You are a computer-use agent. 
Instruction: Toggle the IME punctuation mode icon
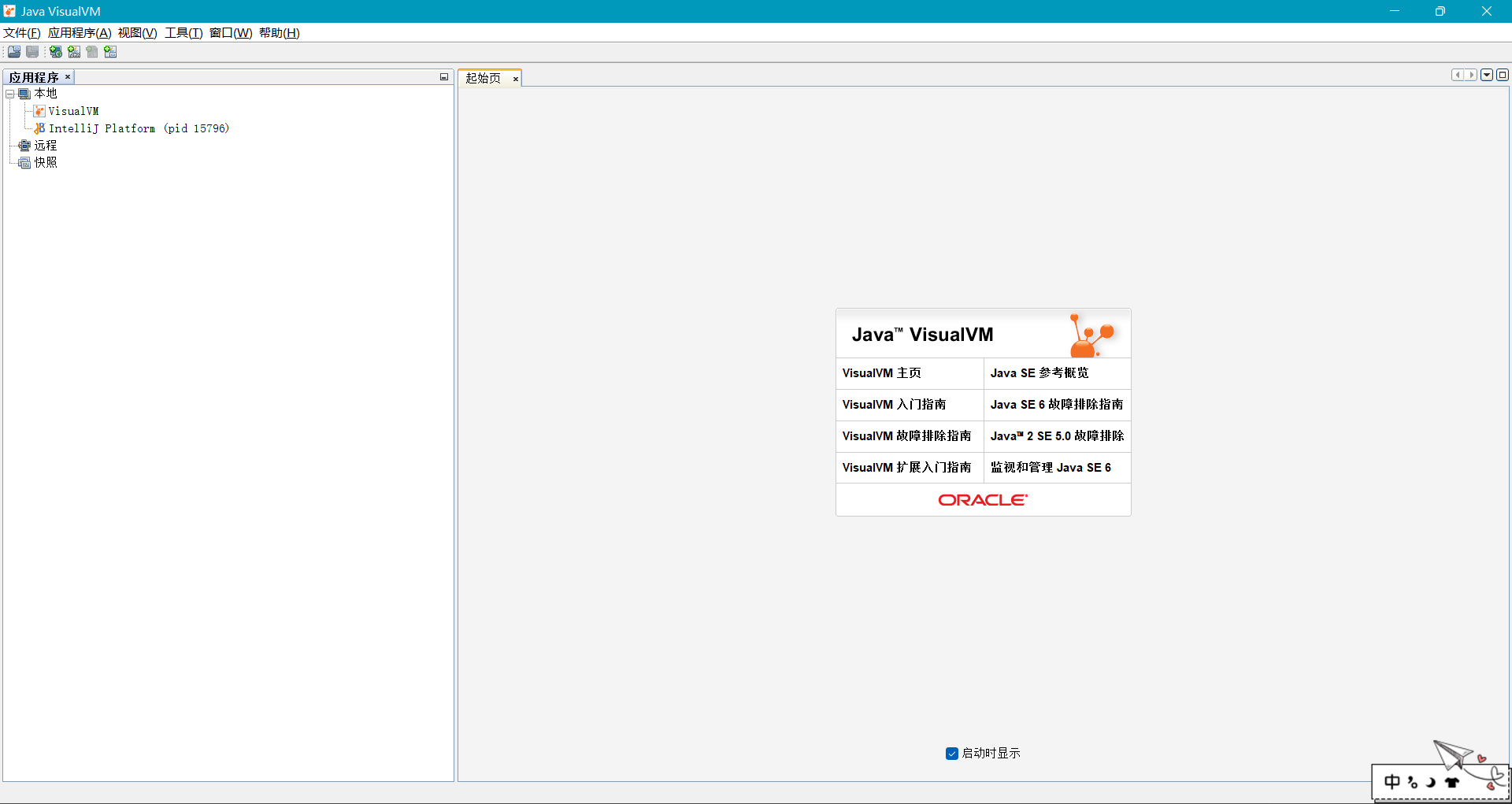click(x=1413, y=782)
